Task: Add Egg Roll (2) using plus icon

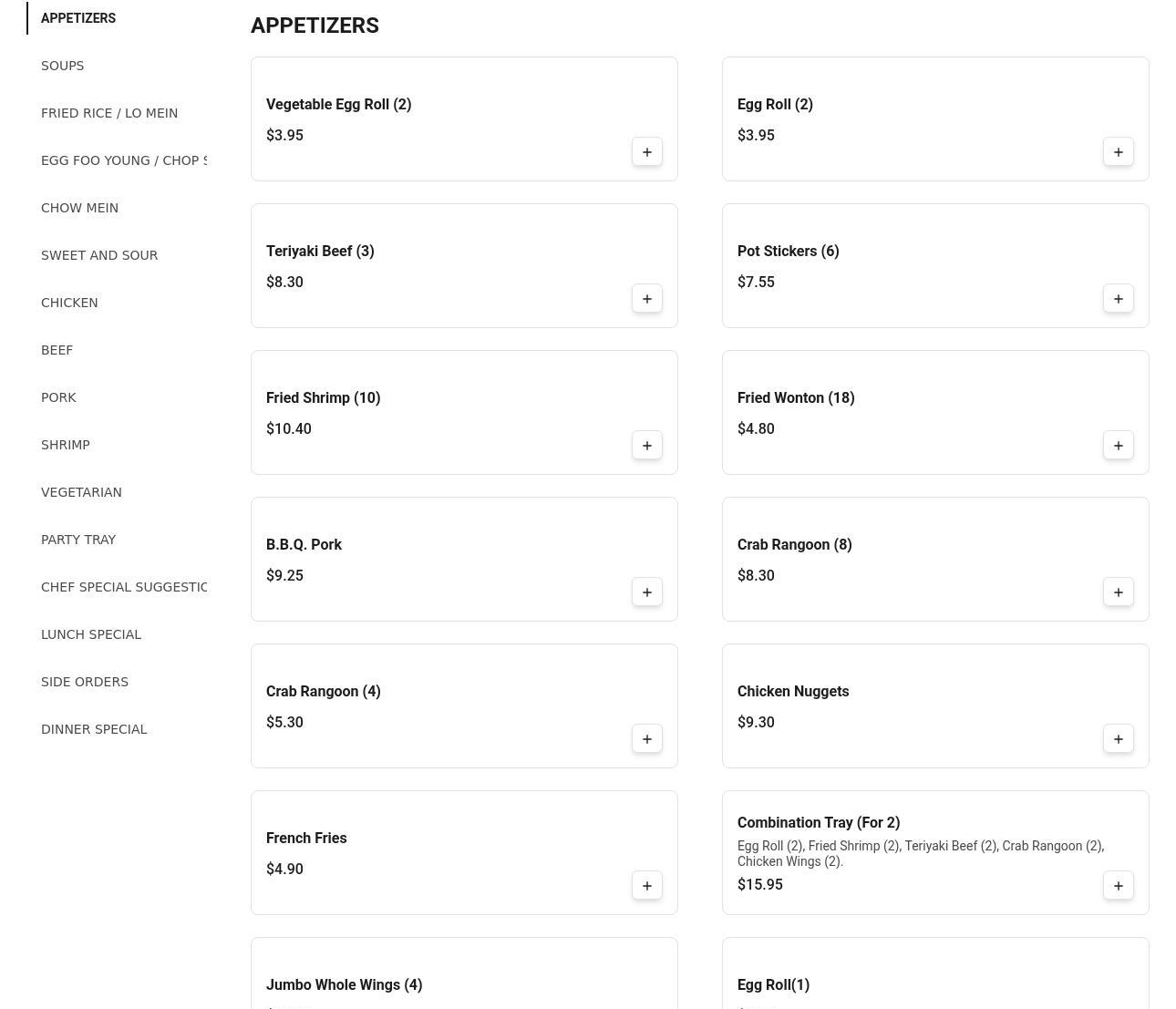Action: 1119,152
